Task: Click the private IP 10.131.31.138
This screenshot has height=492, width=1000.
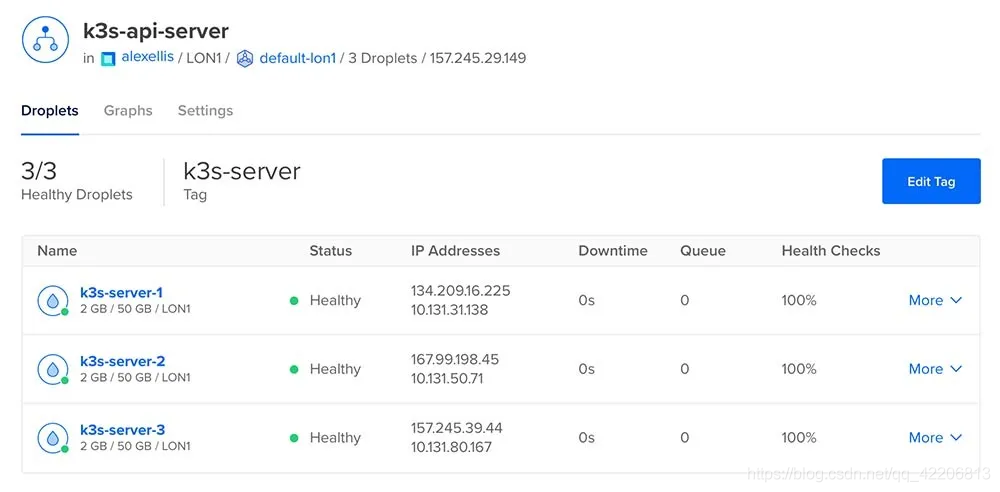Action: 450,310
